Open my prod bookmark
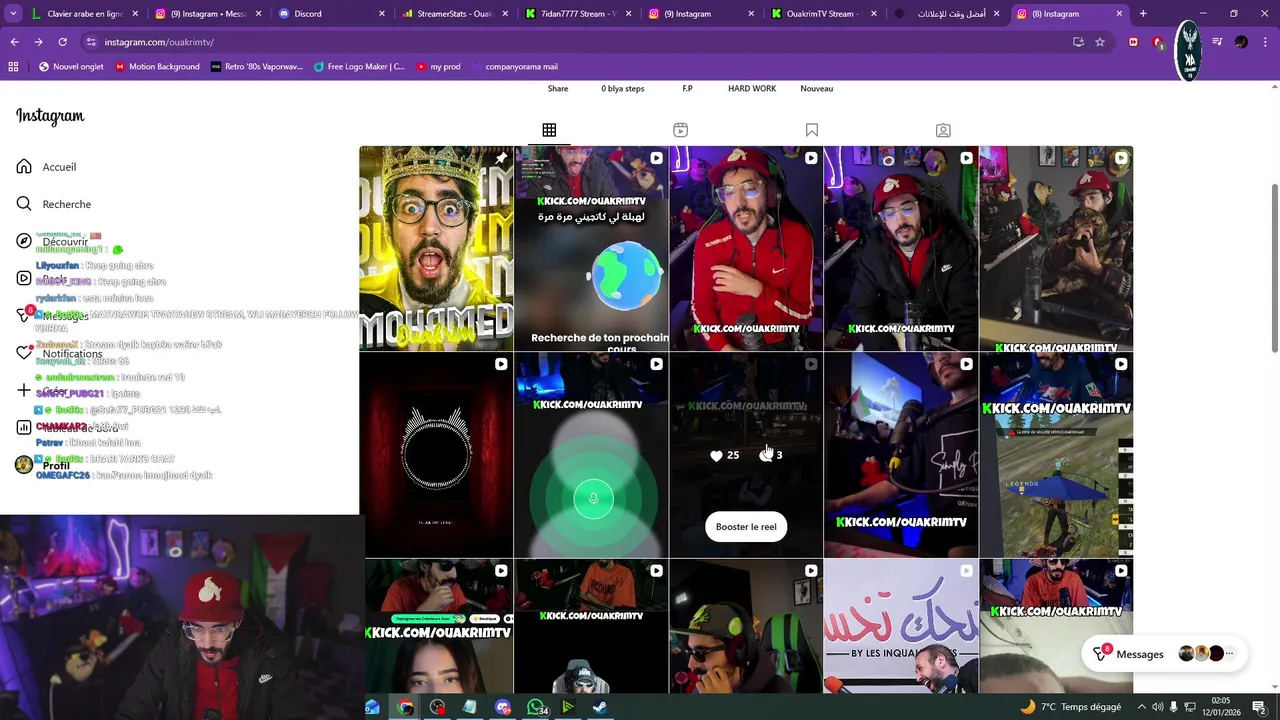Image resolution: width=1280 pixels, height=720 pixels. 438,67
